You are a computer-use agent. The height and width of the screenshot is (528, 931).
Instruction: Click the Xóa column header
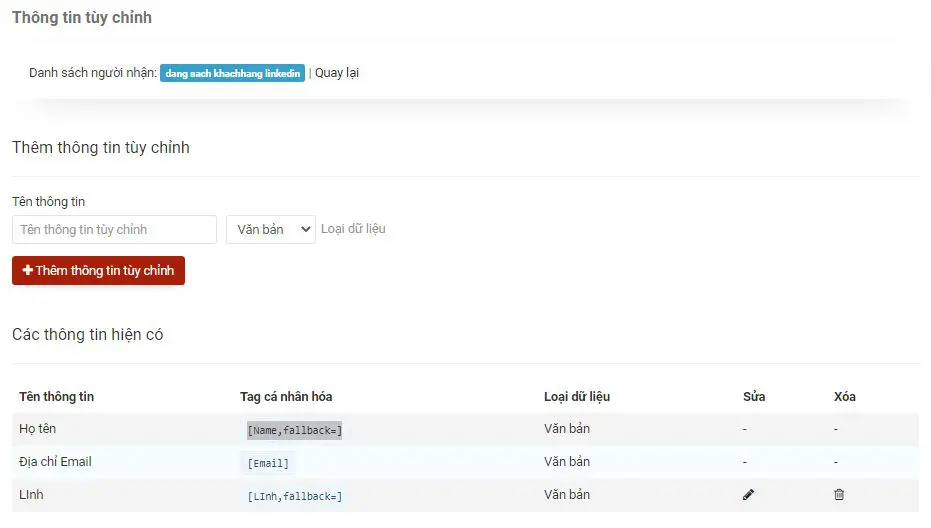[845, 397]
